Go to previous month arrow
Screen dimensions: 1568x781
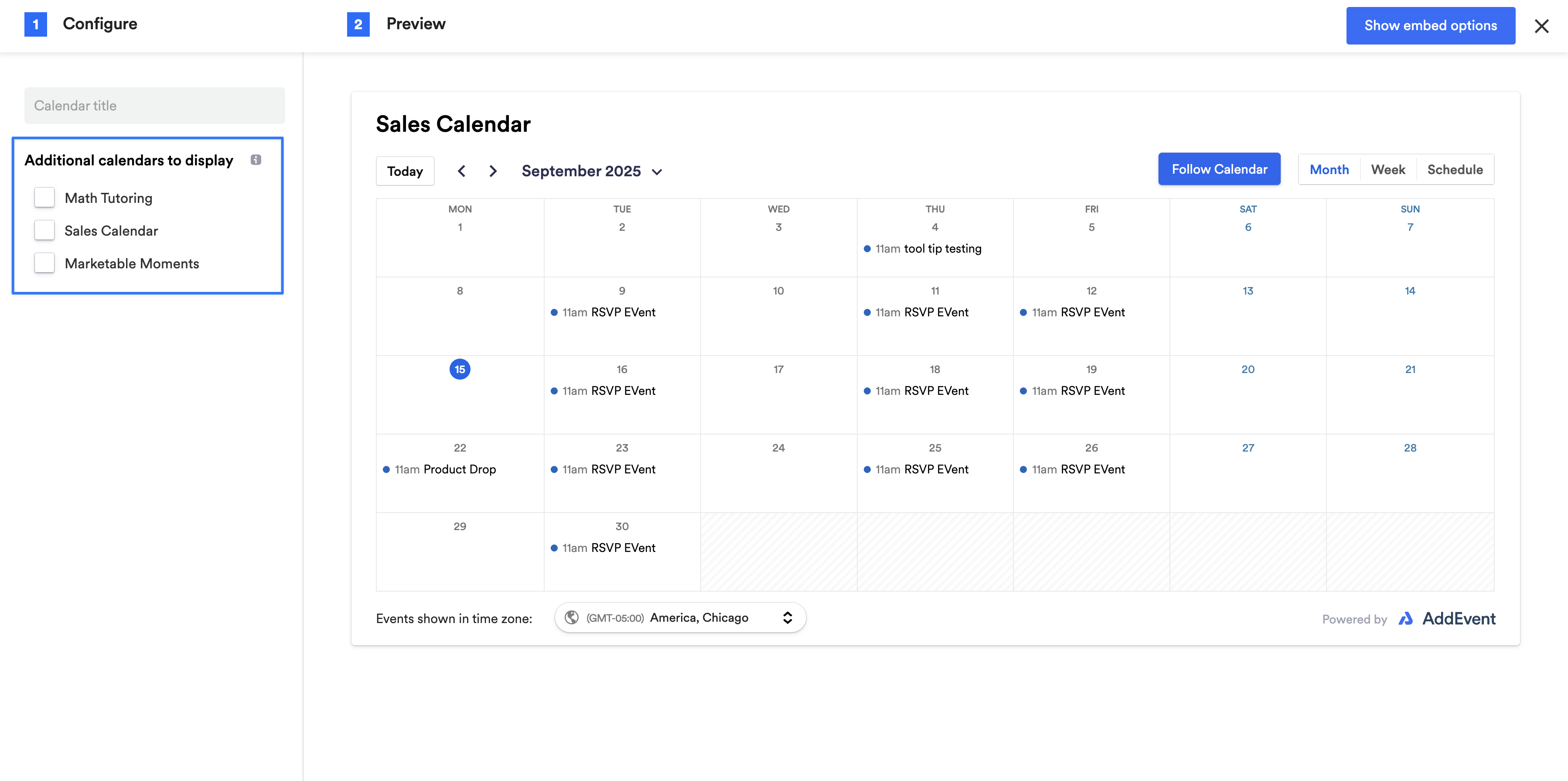(x=461, y=171)
